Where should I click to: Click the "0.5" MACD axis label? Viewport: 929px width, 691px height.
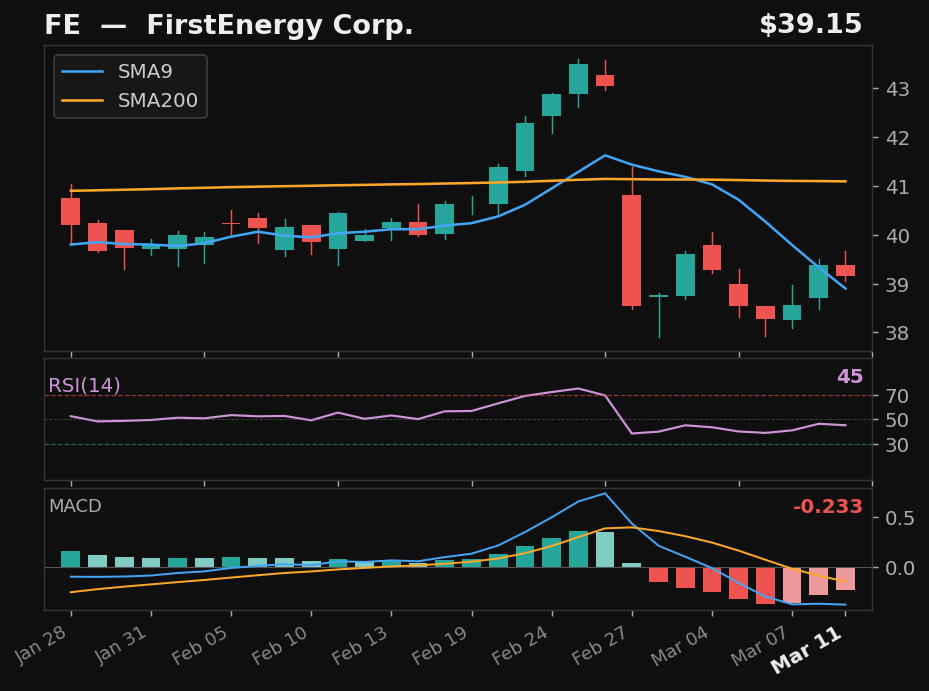pyautogui.click(x=900, y=519)
